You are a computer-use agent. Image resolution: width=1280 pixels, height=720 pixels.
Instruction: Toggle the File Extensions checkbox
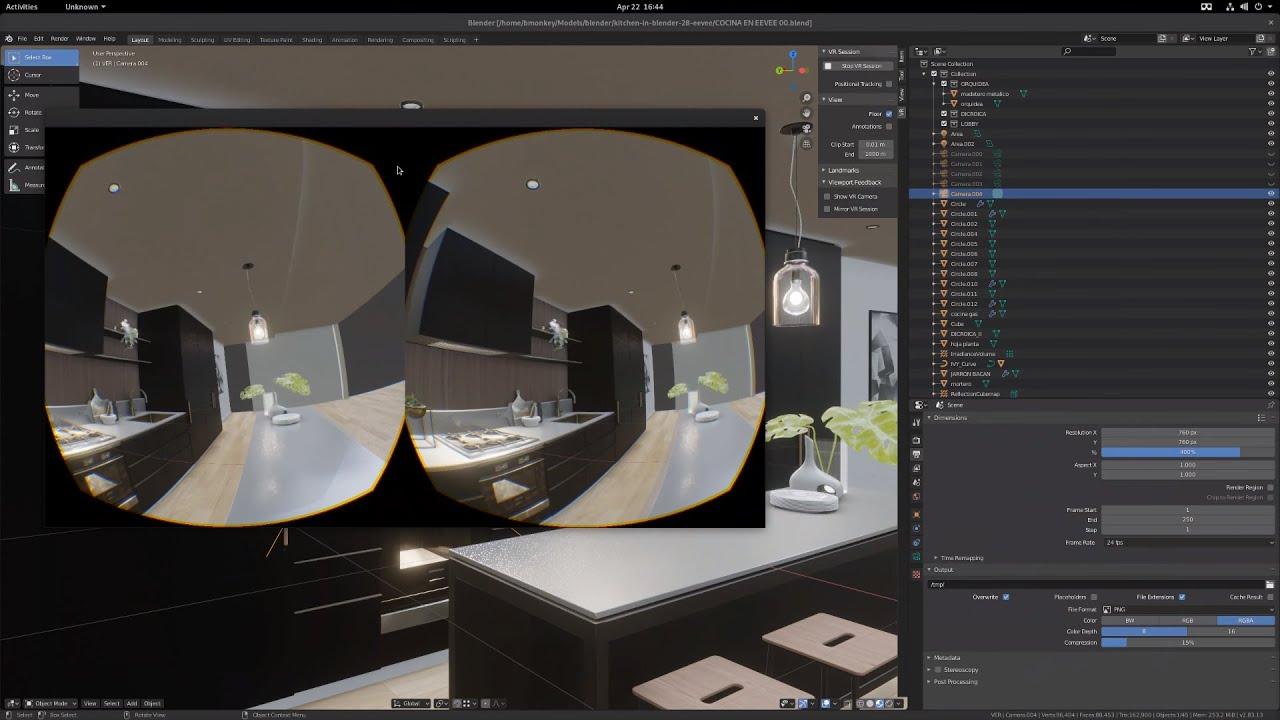(x=1182, y=597)
